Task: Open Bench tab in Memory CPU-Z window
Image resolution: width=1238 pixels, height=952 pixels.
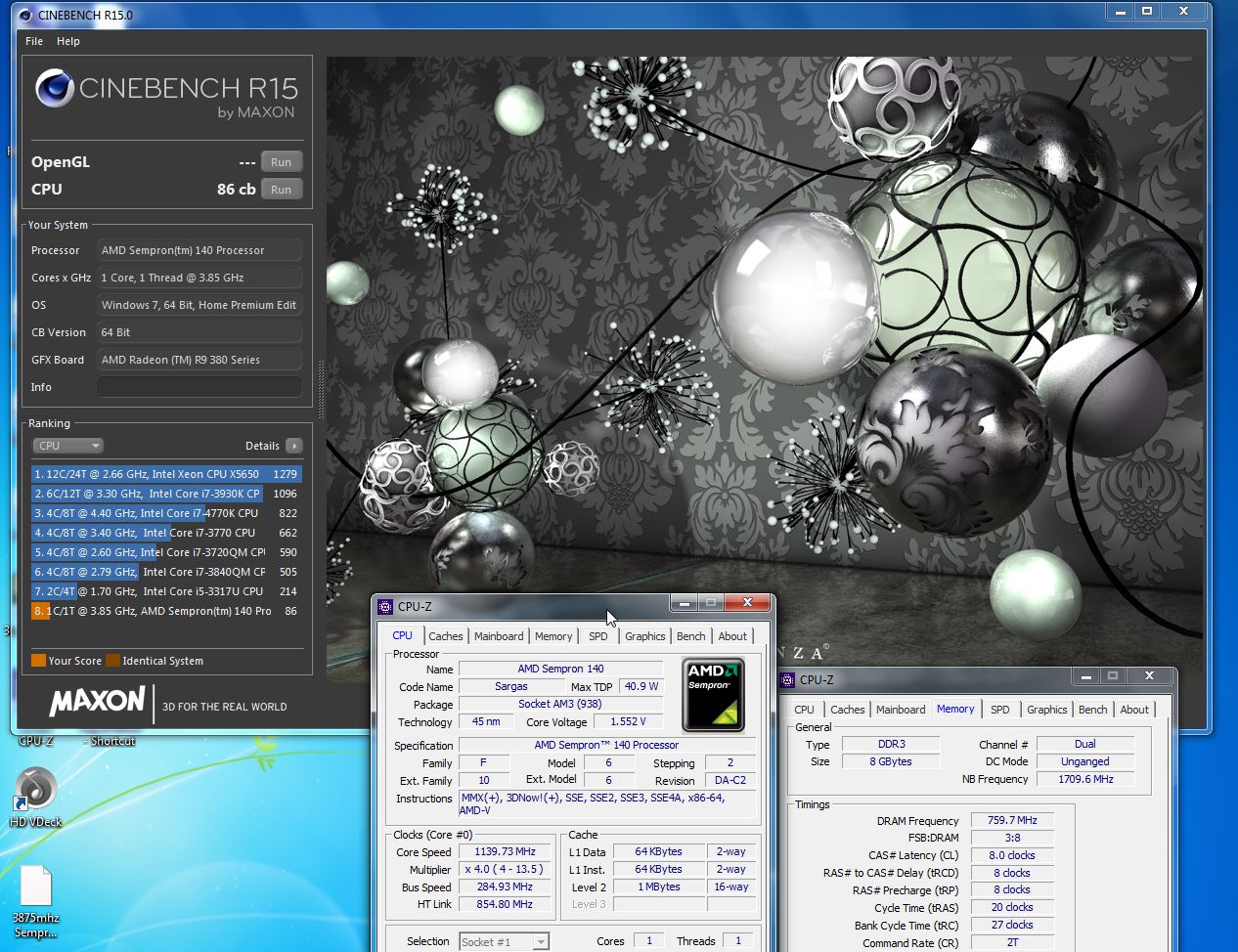Action: tap(1093, 710)
